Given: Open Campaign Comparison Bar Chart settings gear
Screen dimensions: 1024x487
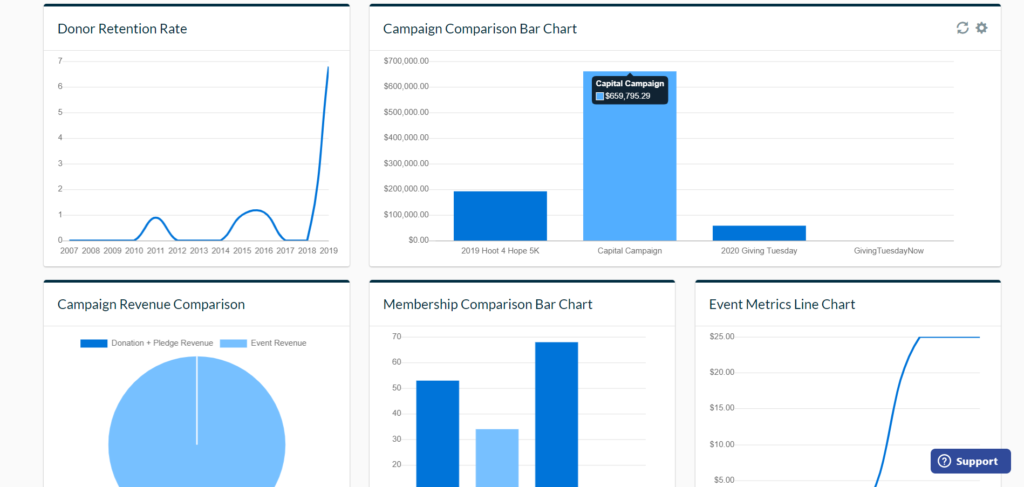Looking at the screenshot, I should (982, 28).
